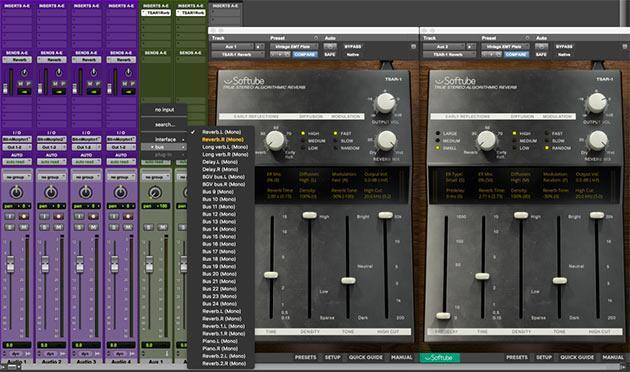Click the Reverb Mix knob in Aux 1 plugin
Viewport: 630px width, 372px height.
coord(387,141)
